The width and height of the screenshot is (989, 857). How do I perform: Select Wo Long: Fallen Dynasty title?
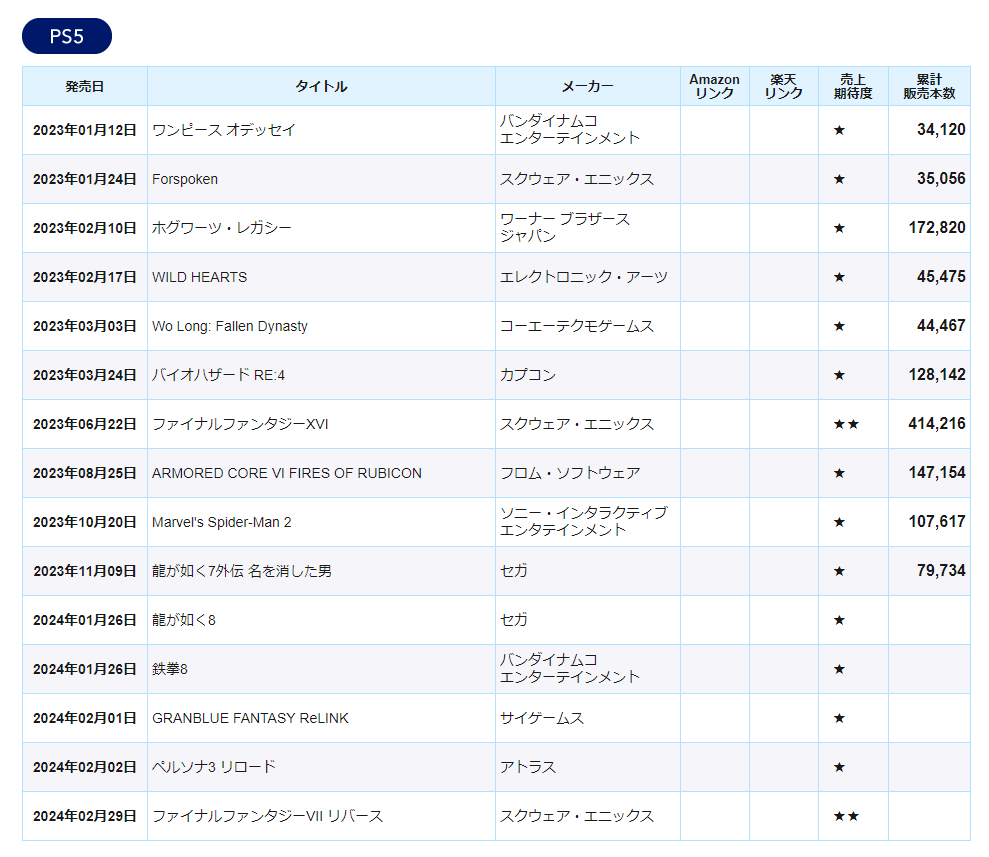pos(230,326)
